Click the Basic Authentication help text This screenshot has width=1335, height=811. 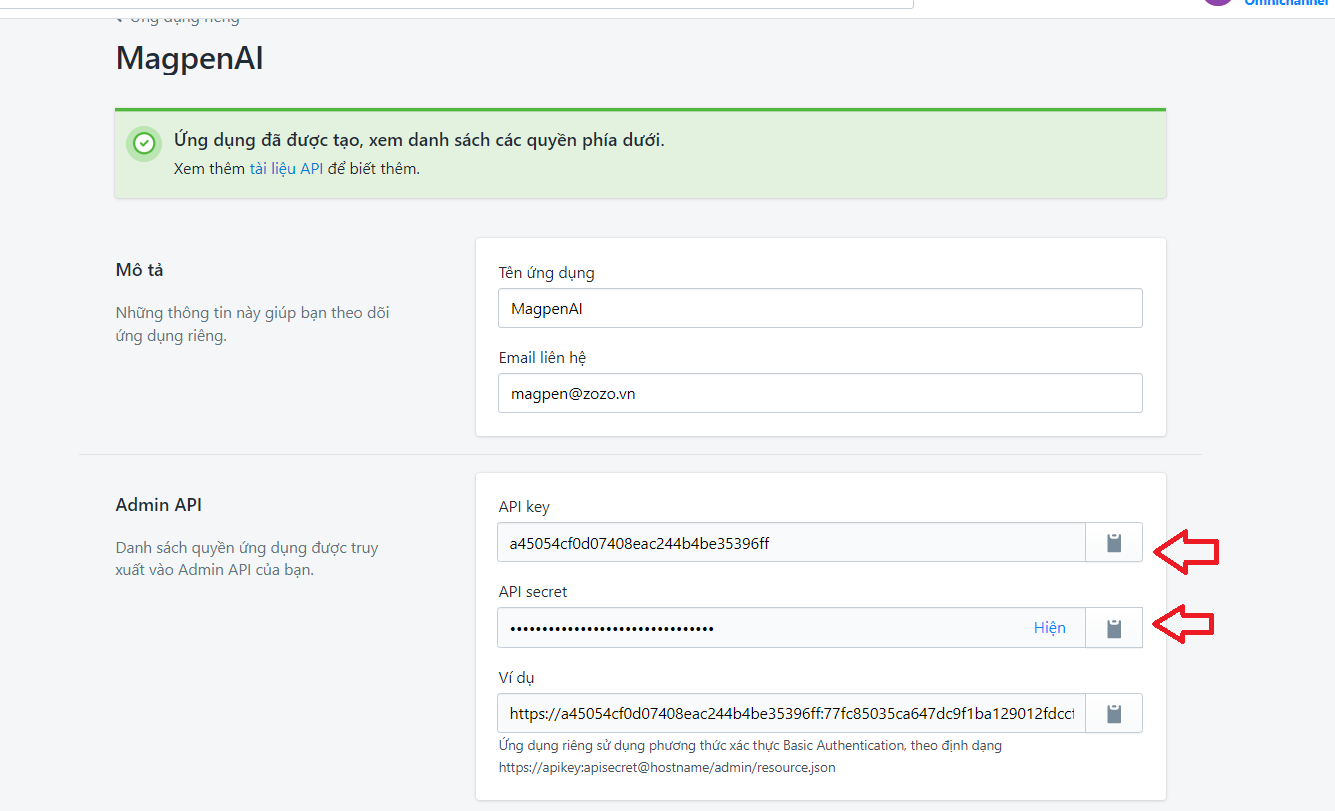tap(750, 756)
